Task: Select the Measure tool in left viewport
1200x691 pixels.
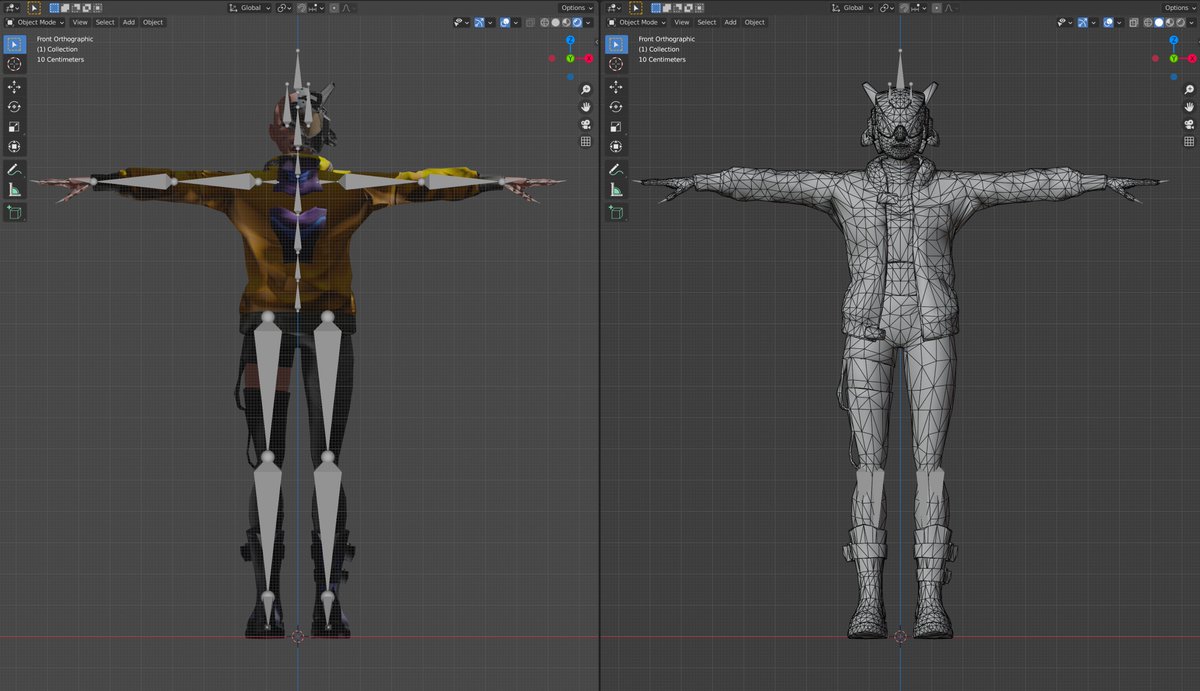Action: tap(14, 190)
